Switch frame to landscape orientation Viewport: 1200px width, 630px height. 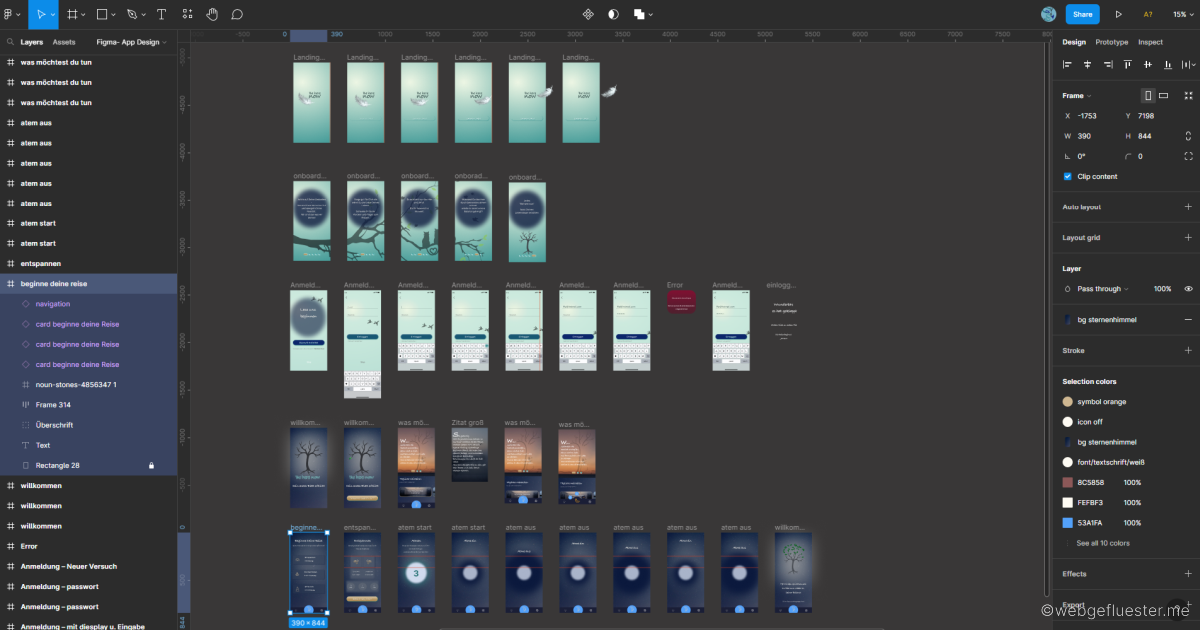(1163, 96)
